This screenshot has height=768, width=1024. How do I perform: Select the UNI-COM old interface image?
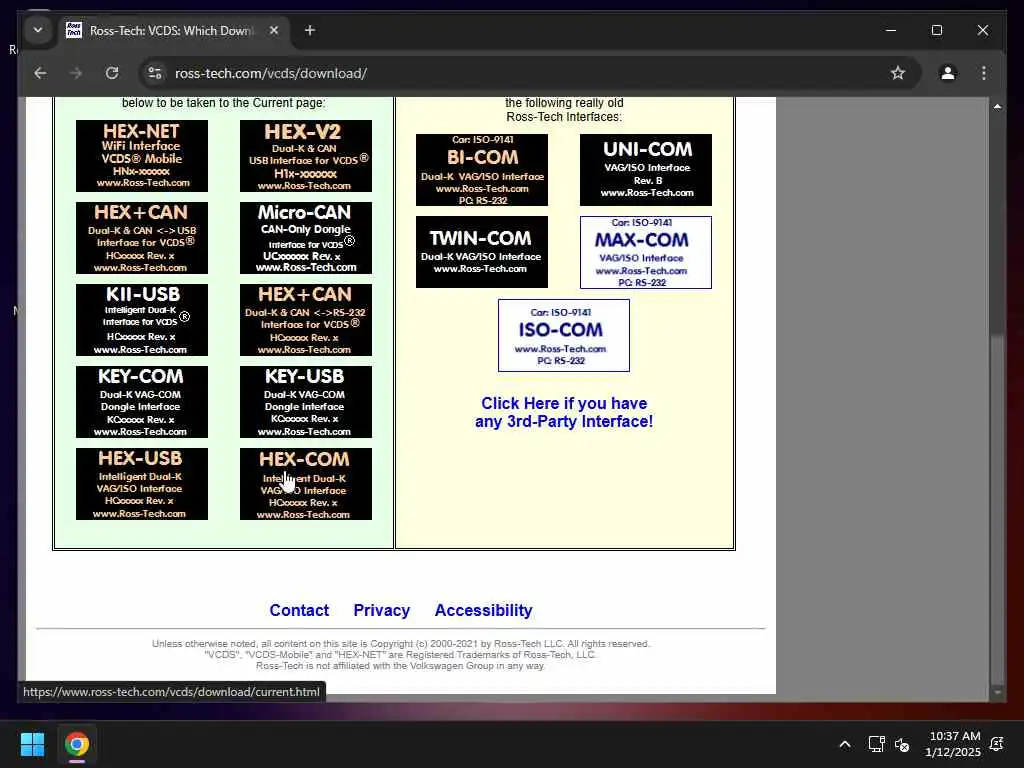pos(646,170)
